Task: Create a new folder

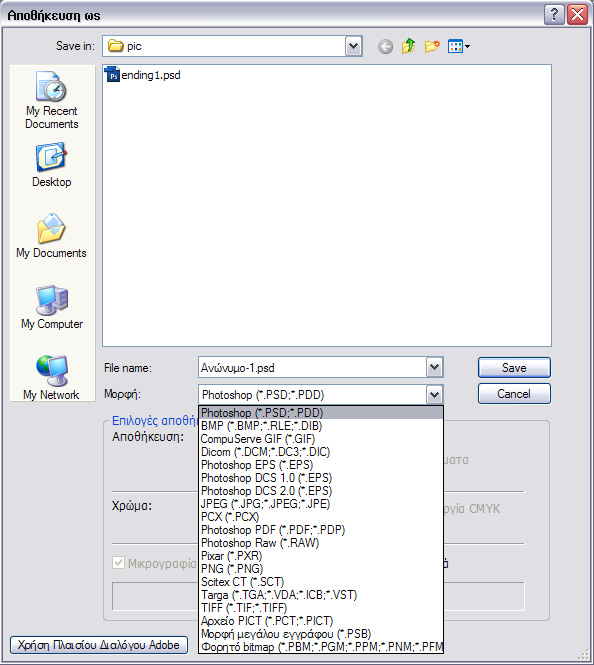Action: click(x=432, y=46)
